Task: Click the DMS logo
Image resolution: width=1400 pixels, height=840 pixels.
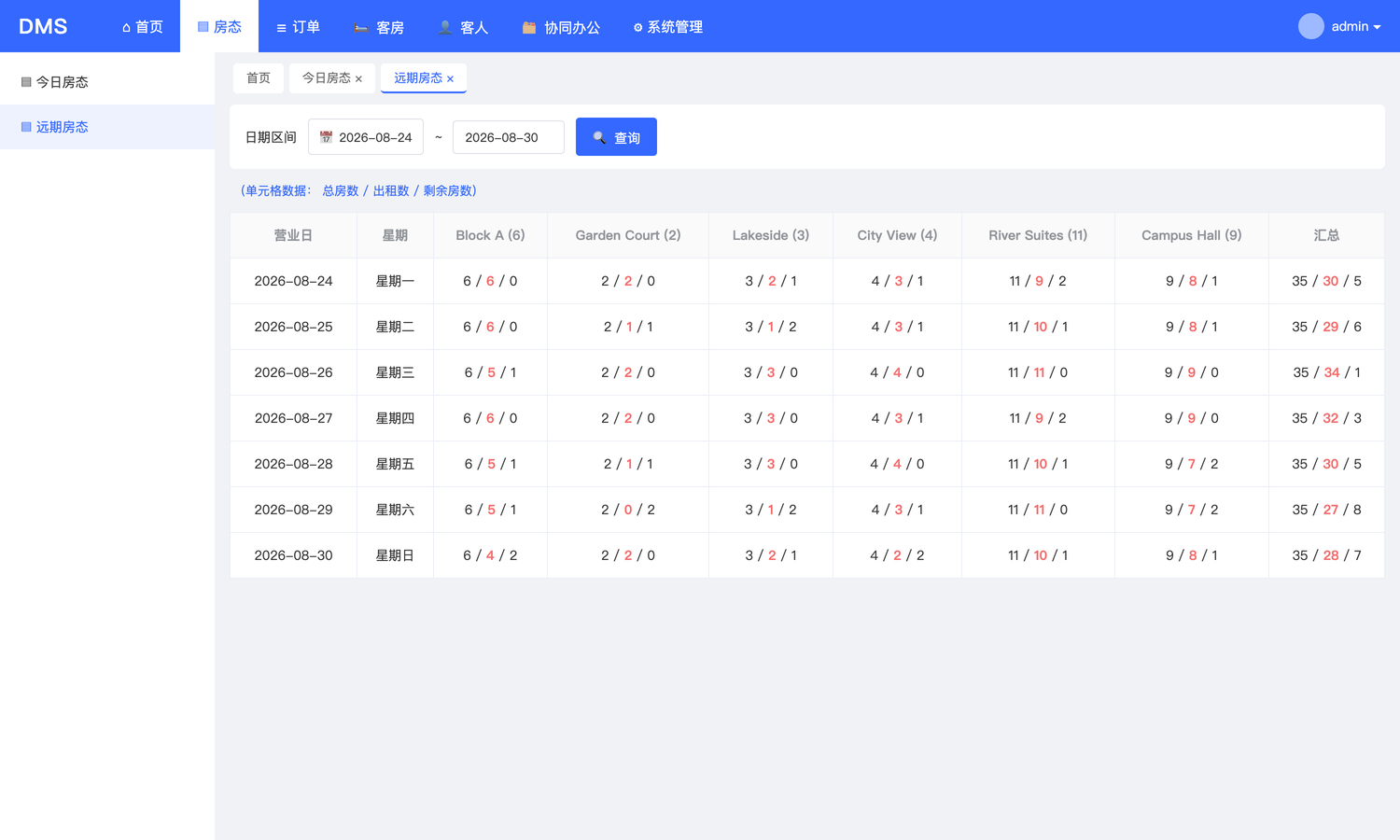Action: tap(43, 26)
